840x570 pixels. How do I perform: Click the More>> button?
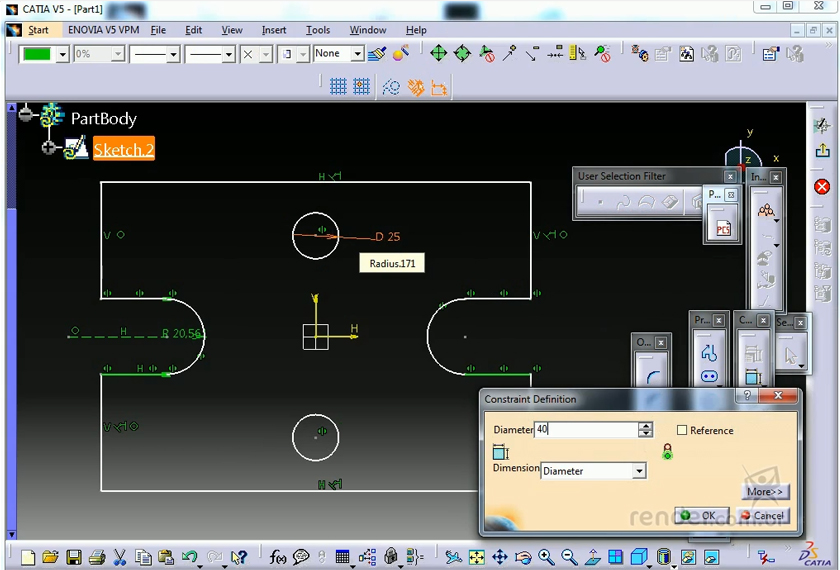(765, 491)
